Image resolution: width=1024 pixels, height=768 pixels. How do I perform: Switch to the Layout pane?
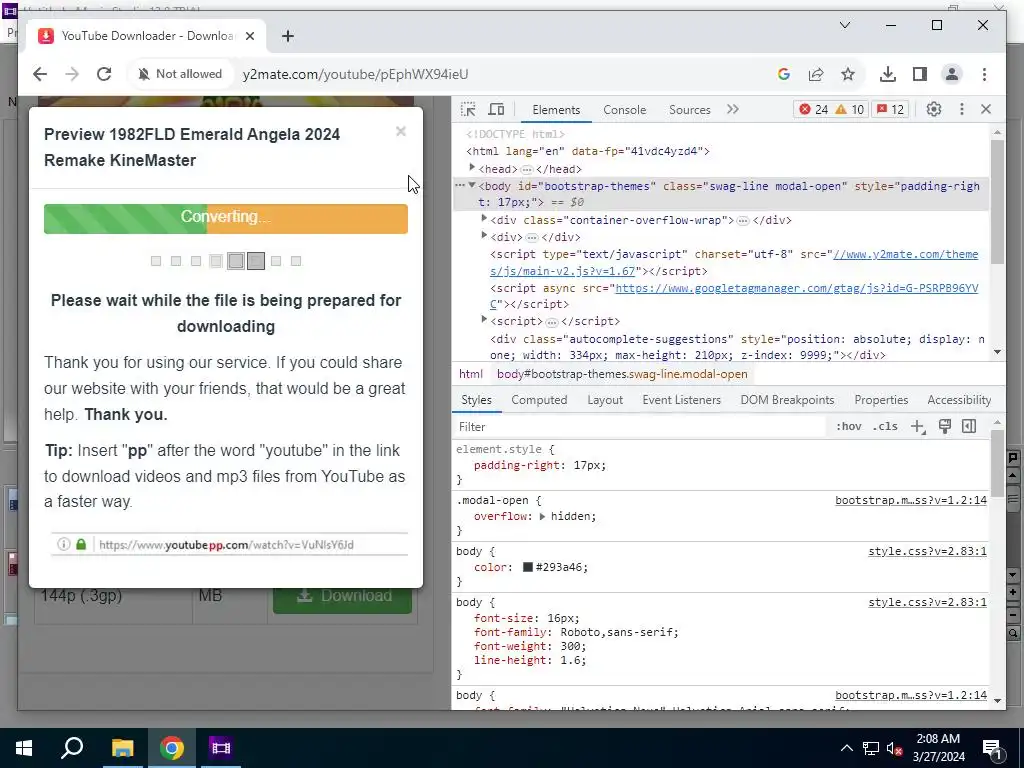click(605, 400)
